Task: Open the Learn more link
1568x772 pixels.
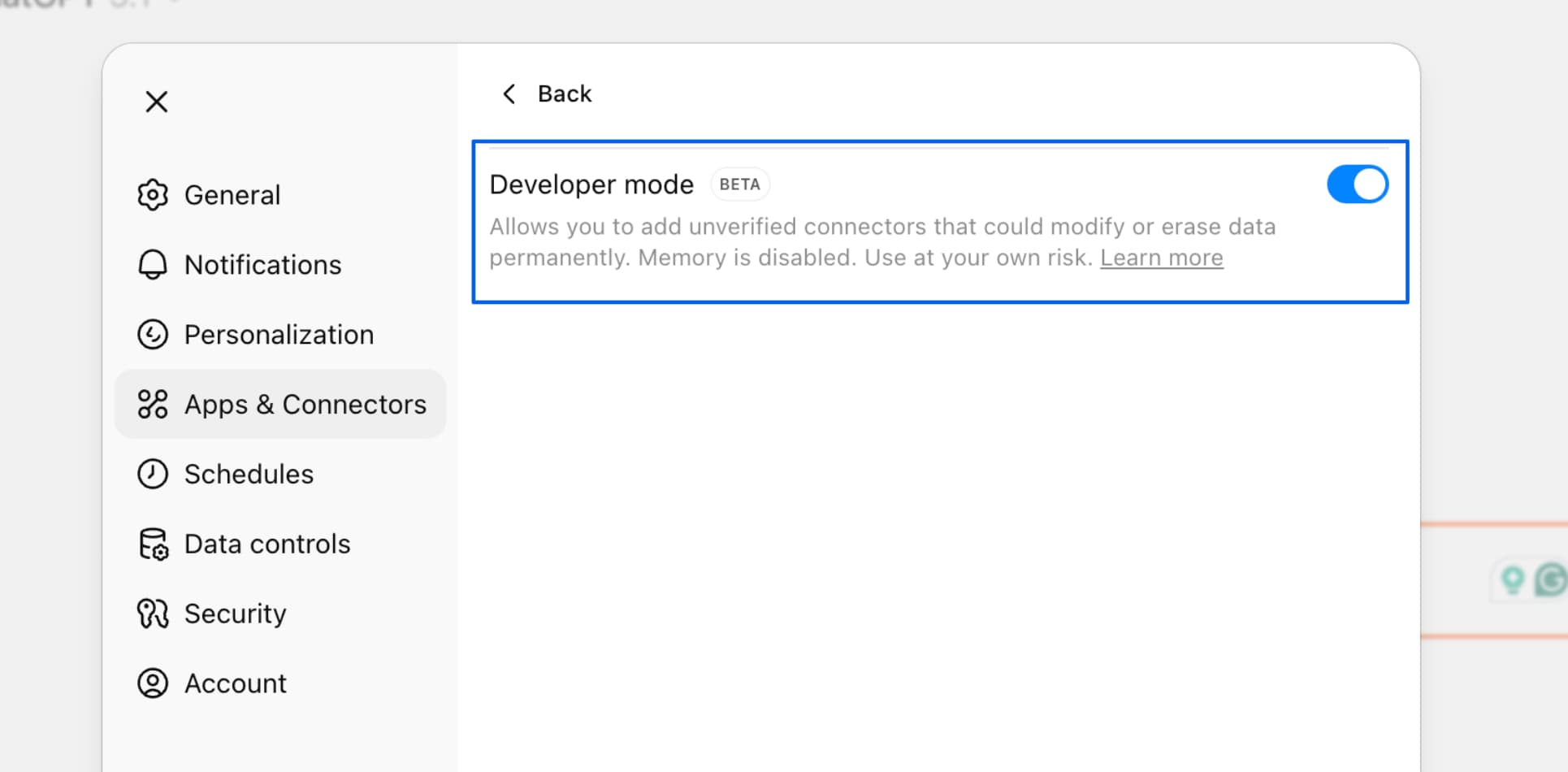Action: click(1161, 258)
